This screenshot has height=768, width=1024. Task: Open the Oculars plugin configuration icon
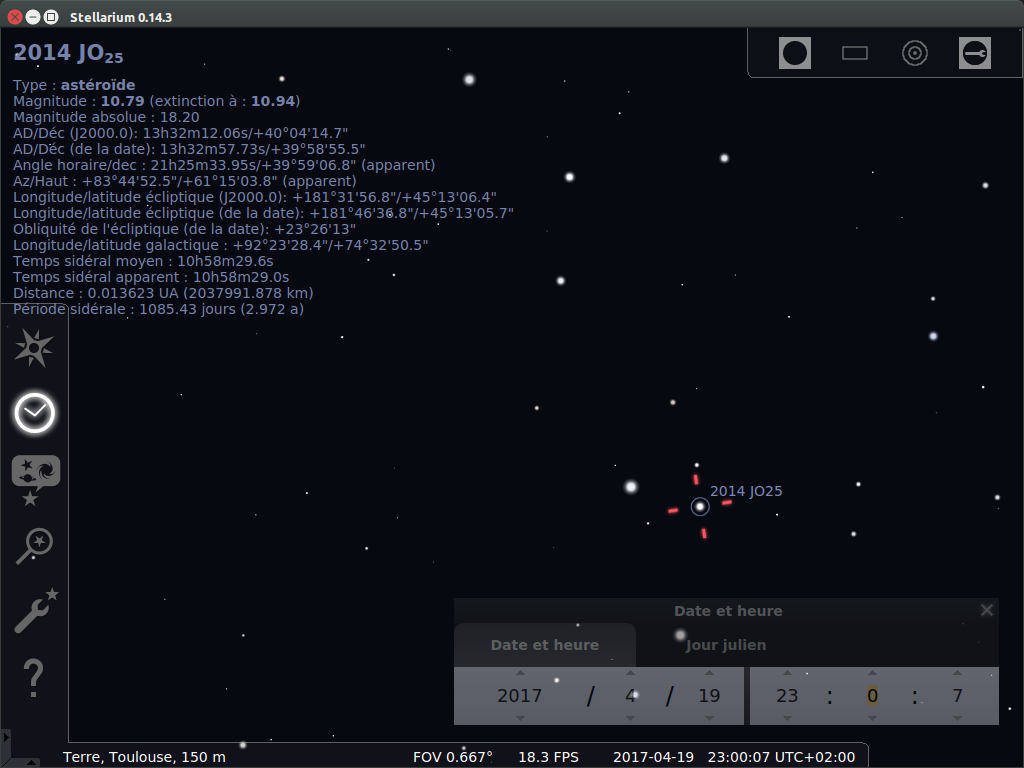pos(975,53)
